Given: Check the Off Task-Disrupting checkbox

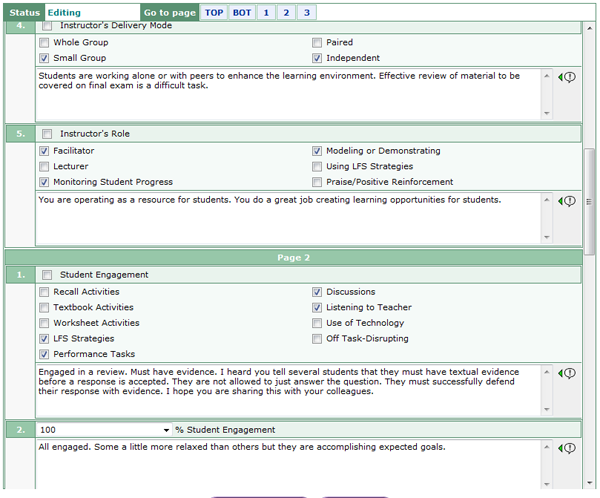Looking at the screenshot, I should tap(317, 339).
